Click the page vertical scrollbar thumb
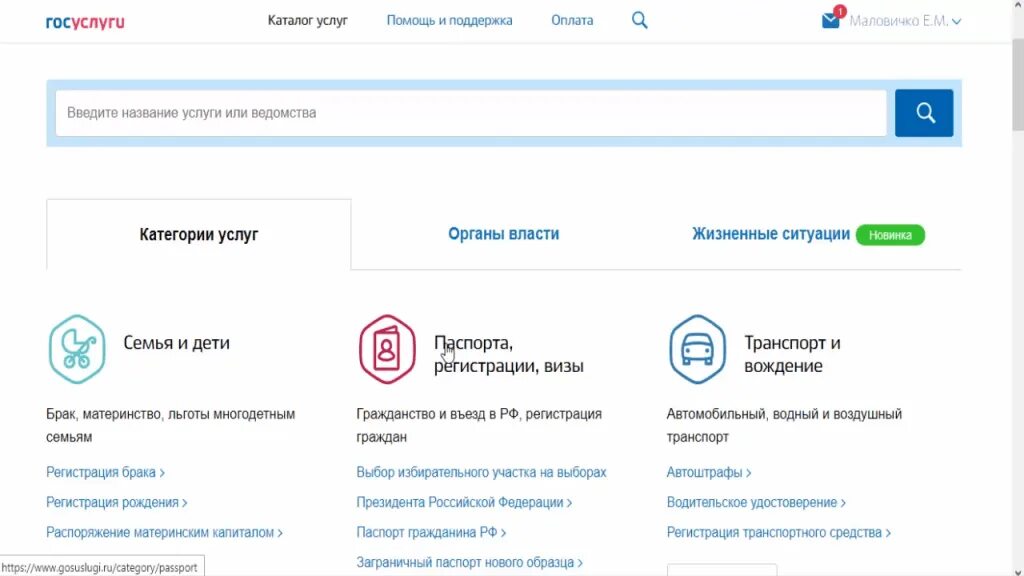The width and height of the screenshot is (1024, 576). [1017, 85]
